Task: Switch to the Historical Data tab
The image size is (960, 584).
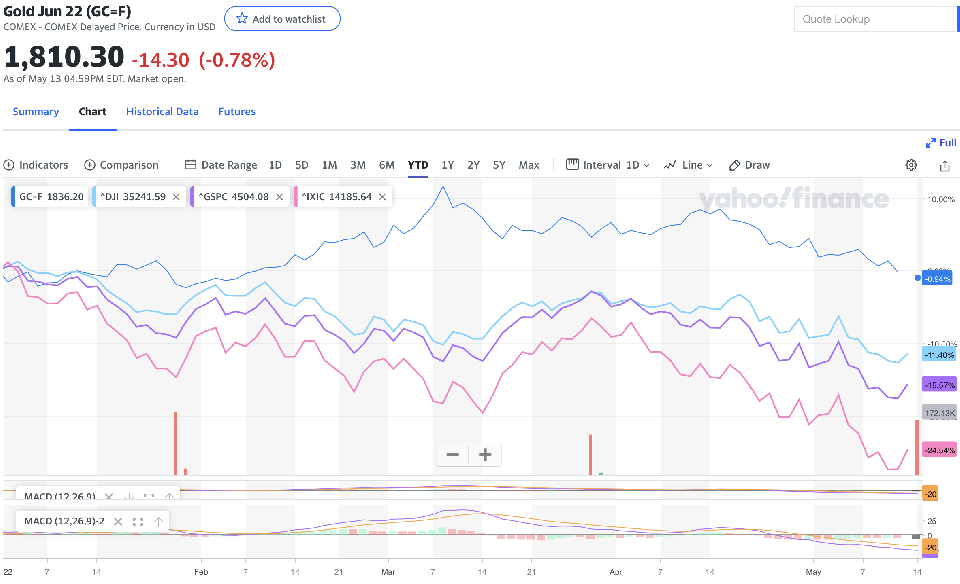Action: [162, 112]
